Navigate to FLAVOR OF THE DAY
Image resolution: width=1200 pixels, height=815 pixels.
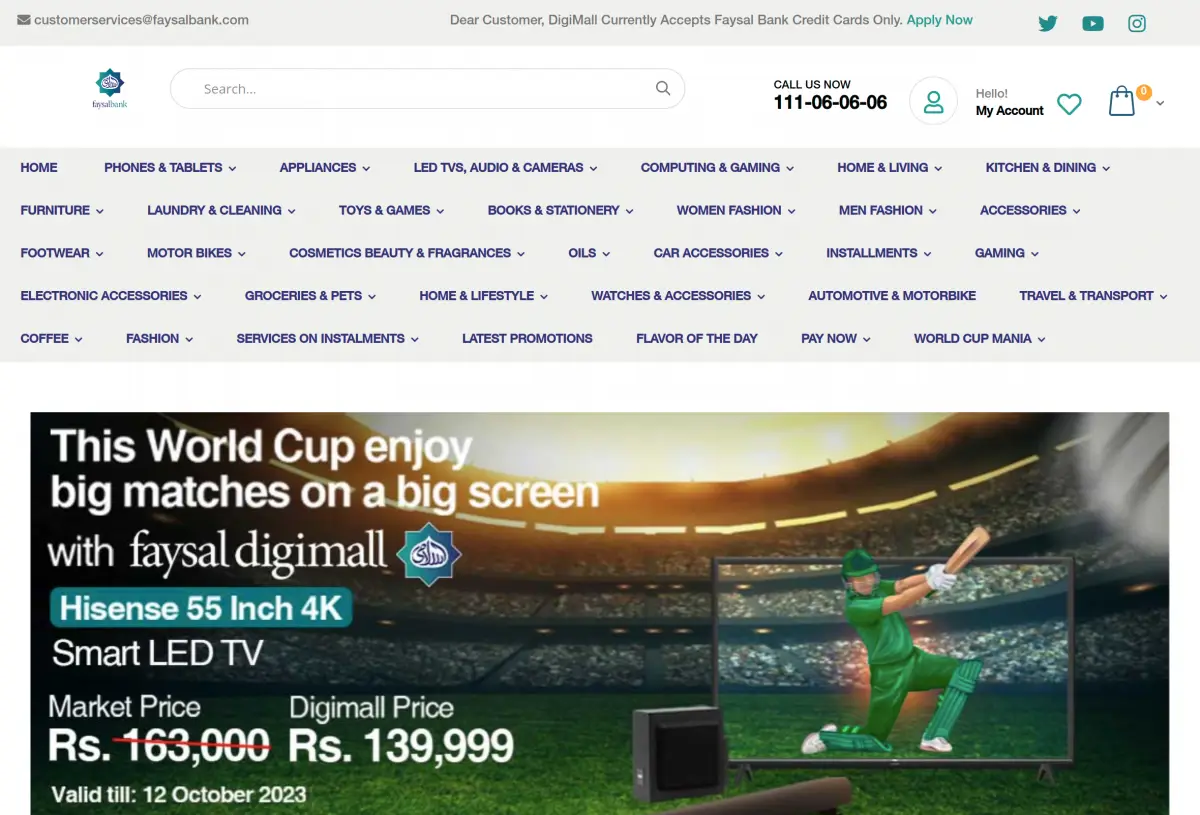click(x=697, y=338)
